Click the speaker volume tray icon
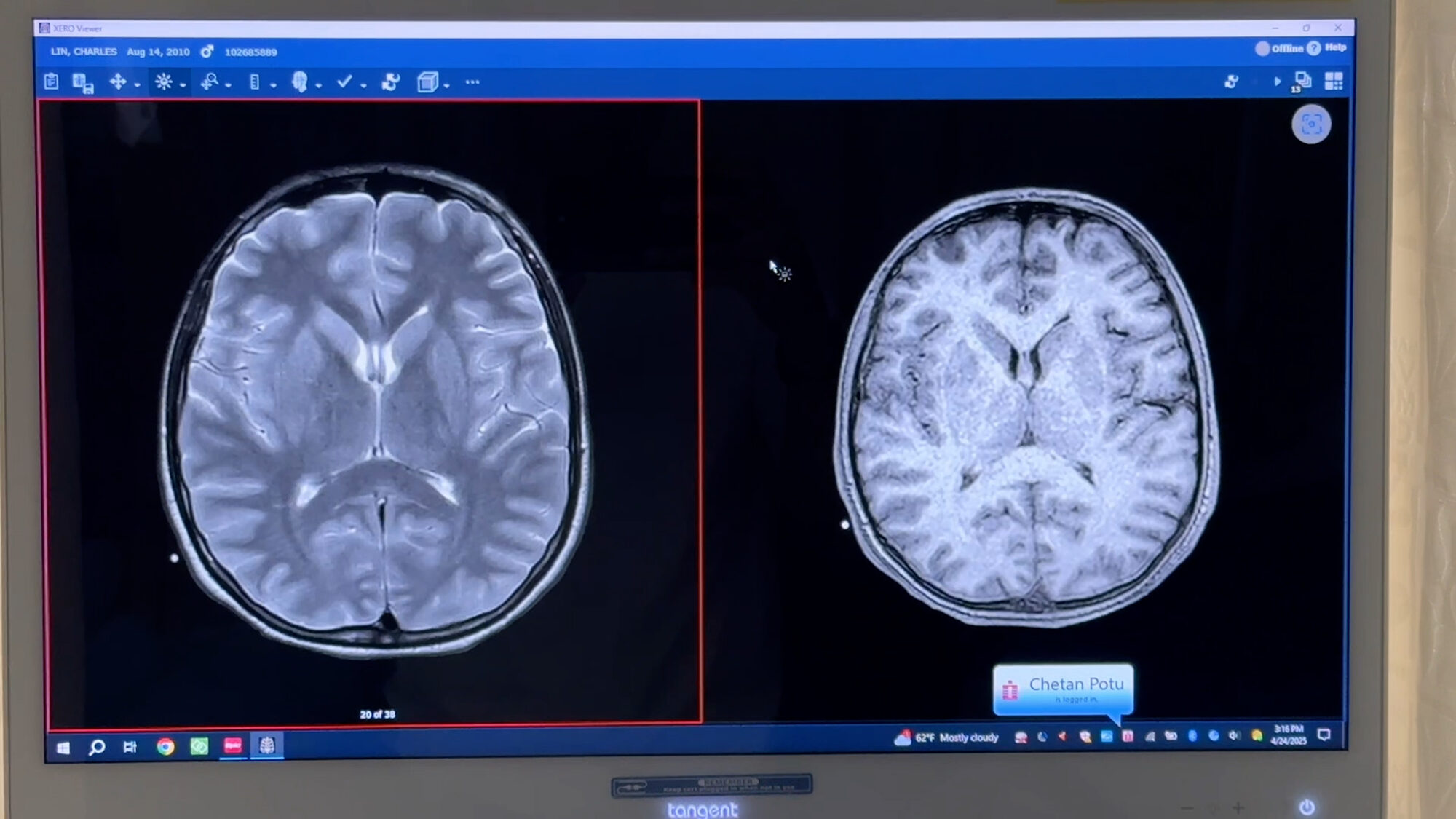This screenshot has width=1456, height=819. [x=1234, y=736]
